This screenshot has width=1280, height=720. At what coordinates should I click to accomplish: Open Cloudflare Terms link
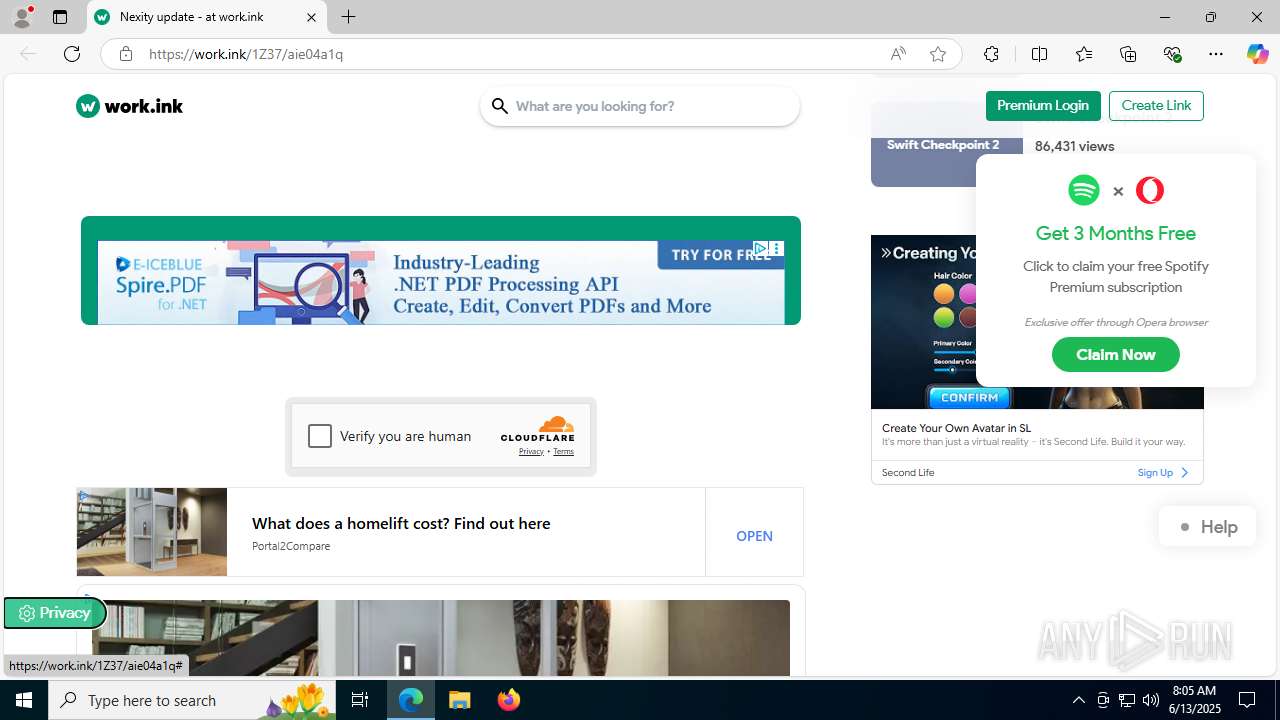[564, 452]
